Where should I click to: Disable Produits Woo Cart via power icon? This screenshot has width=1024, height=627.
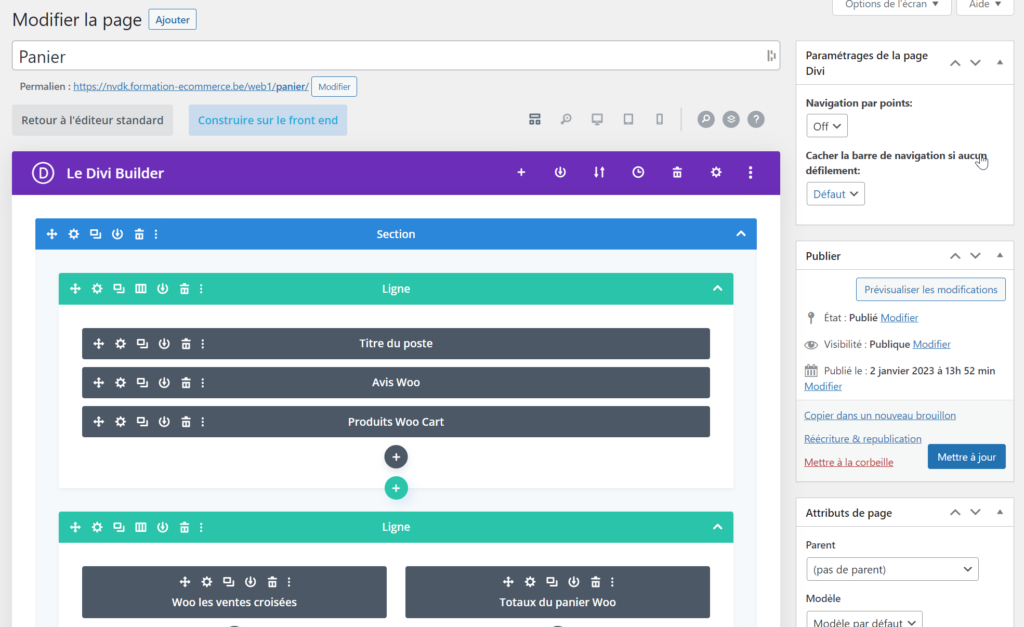coord(164,422)
